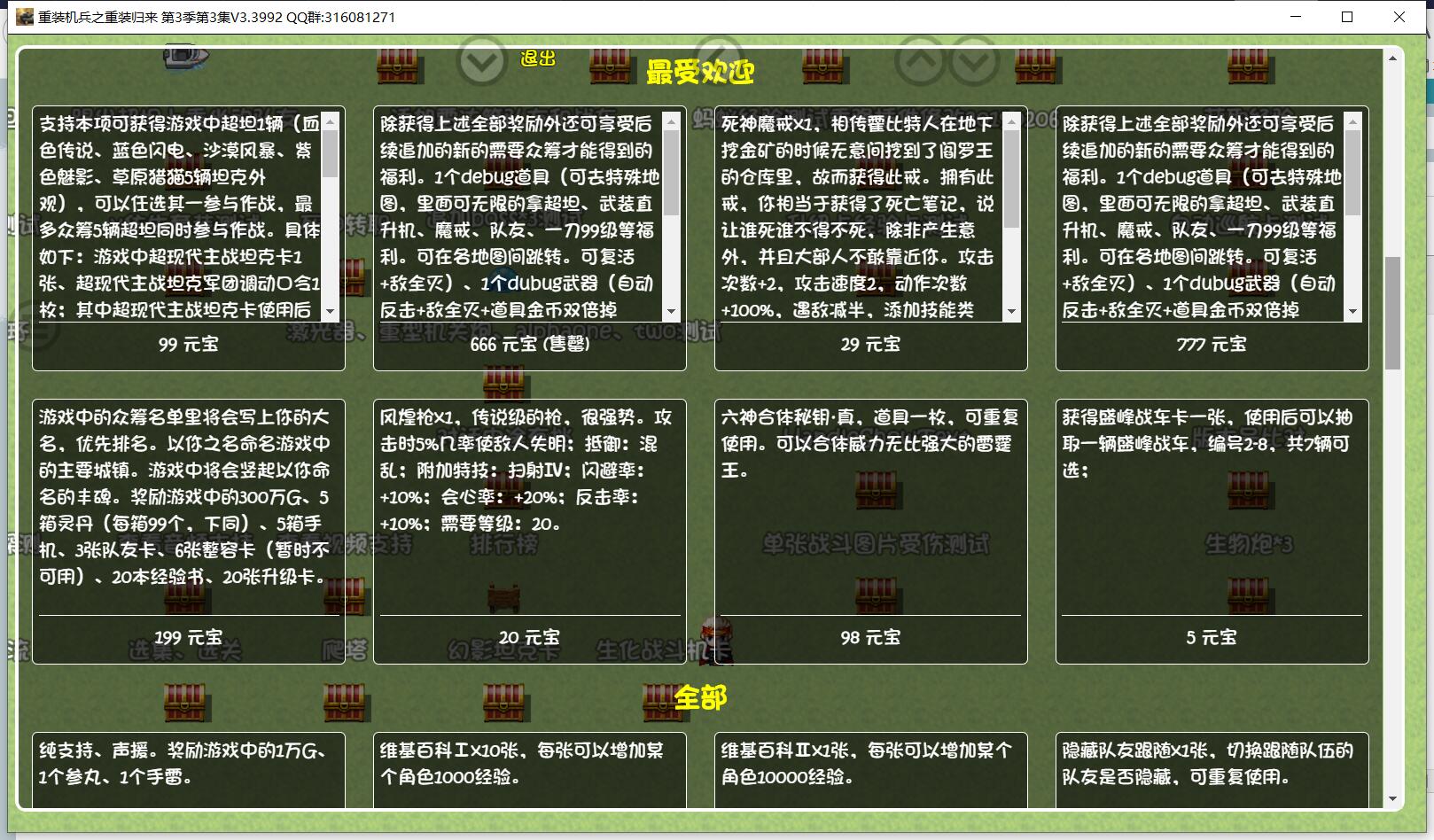Click down arrow in the 99 元宝 description box
1434x840 pixels.
point(331,312)
